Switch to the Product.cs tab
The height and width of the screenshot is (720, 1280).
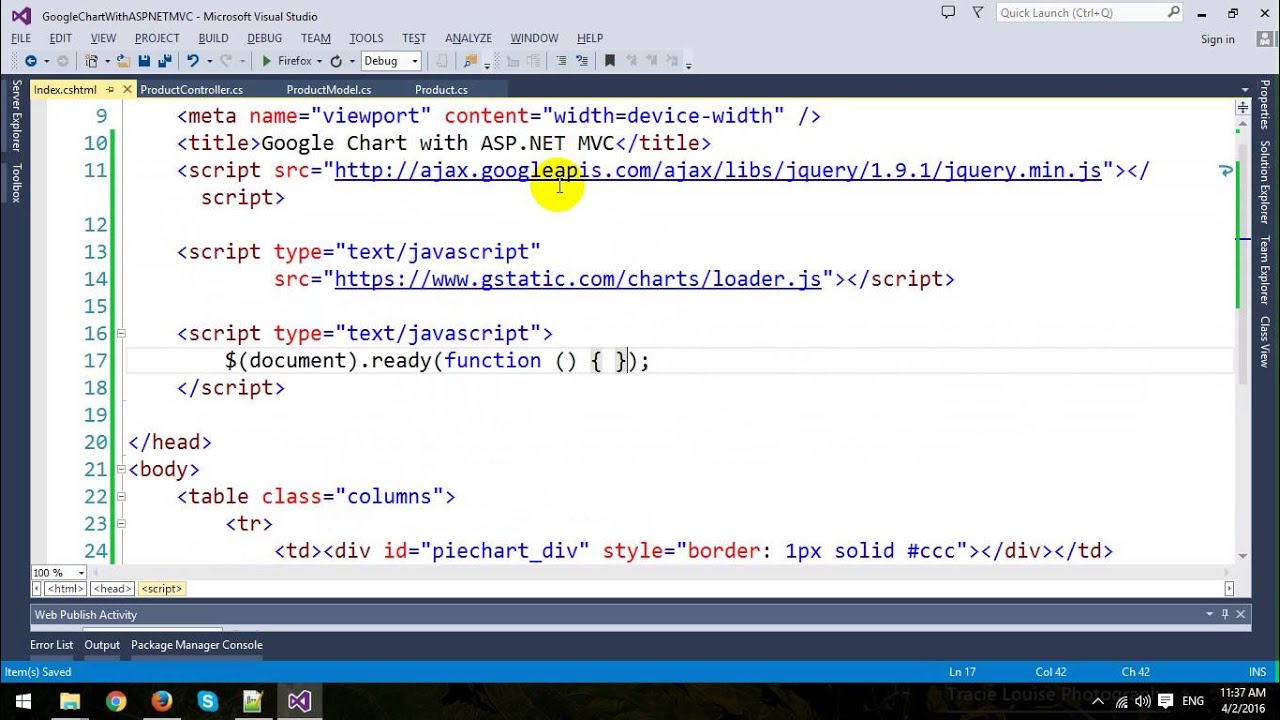coord(441,90)
